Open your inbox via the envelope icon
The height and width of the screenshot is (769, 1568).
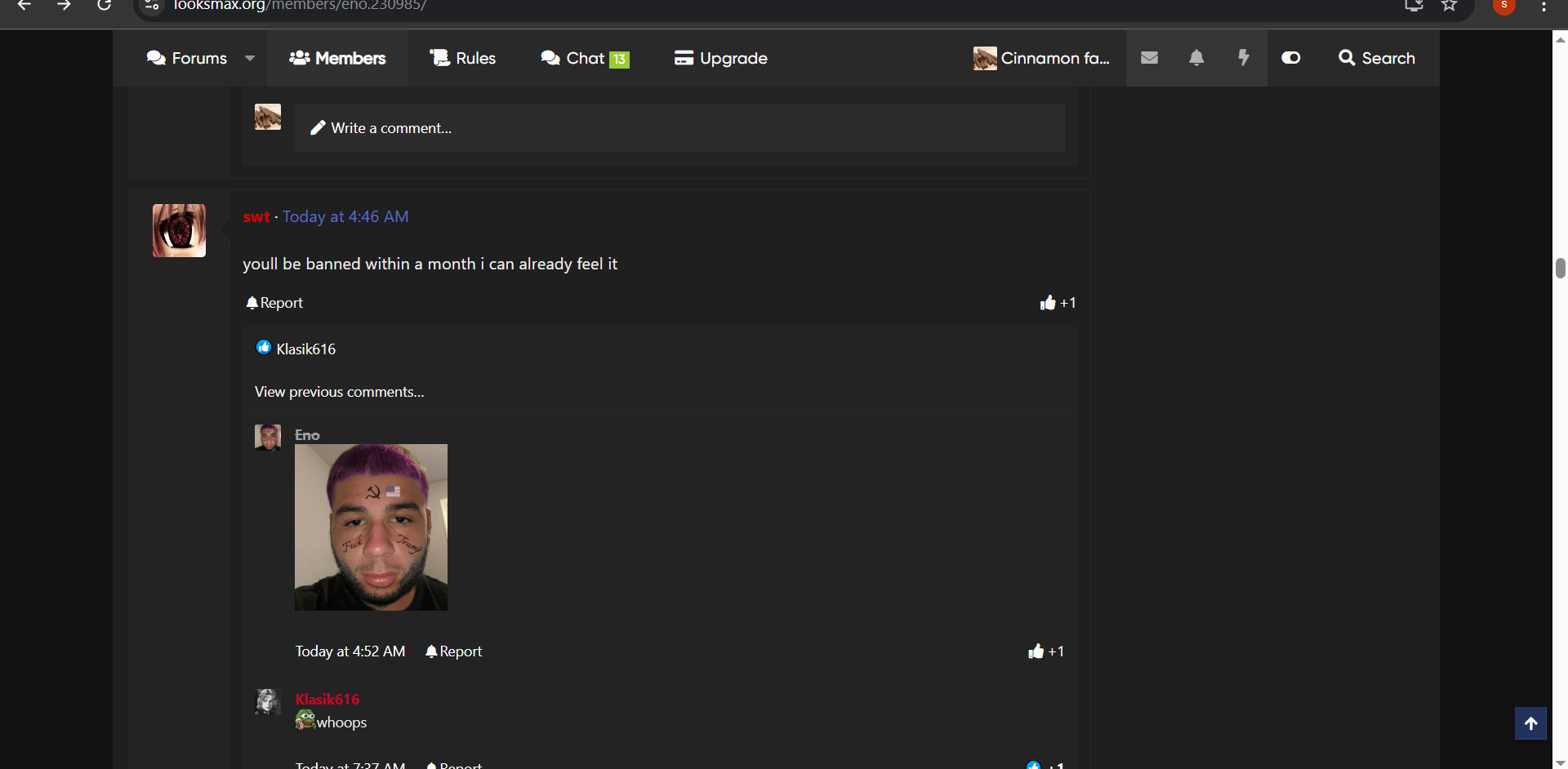1148,57
